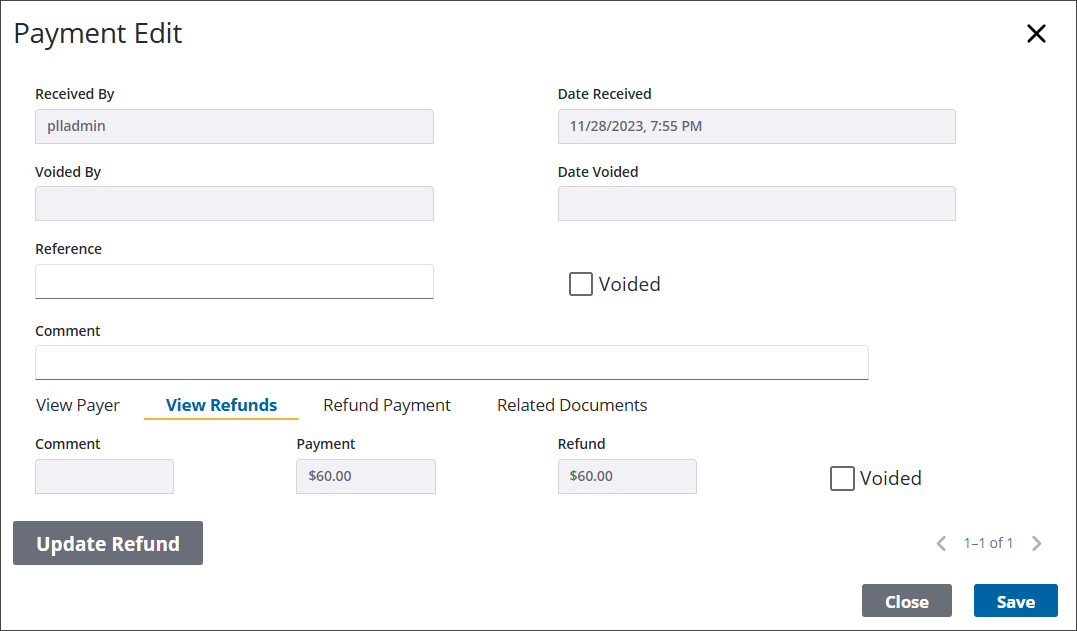This screenshot has height=631, width=1077.
Task: Click the refund Comment field
Action: [104, 477]
